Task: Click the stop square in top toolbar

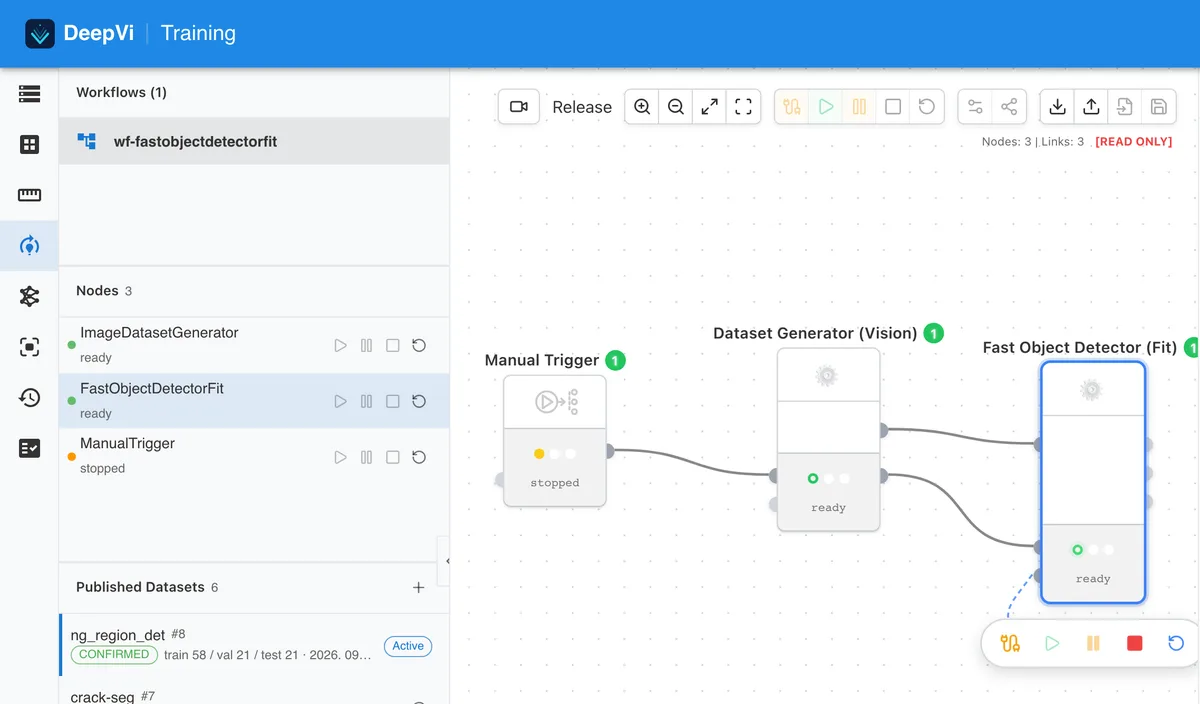Action: (x=893, y=107)
